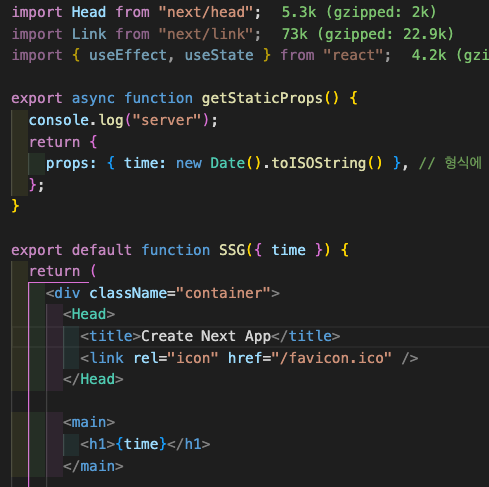
Task: Click the "/favicon.ico" href value
Action: point(331,358)
